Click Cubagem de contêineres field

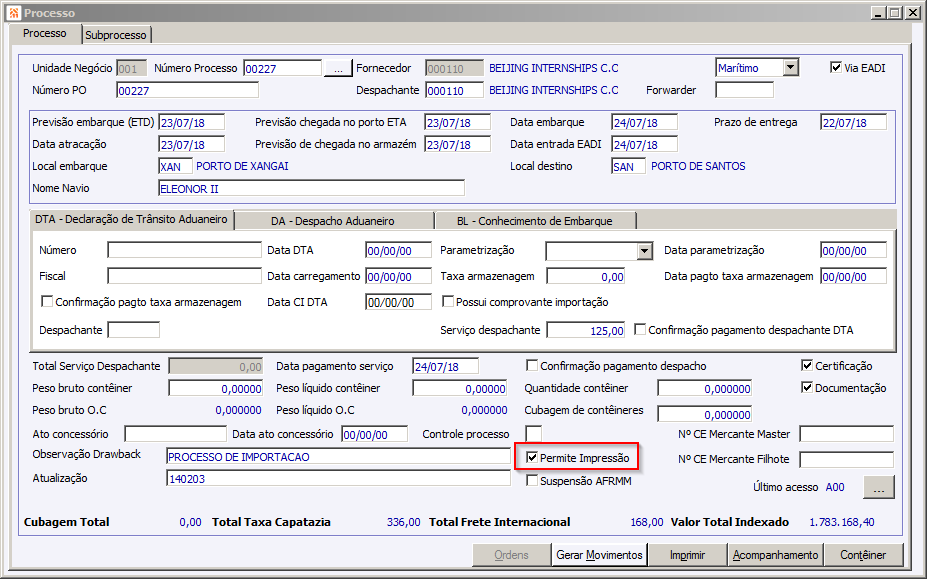point(705,414)
